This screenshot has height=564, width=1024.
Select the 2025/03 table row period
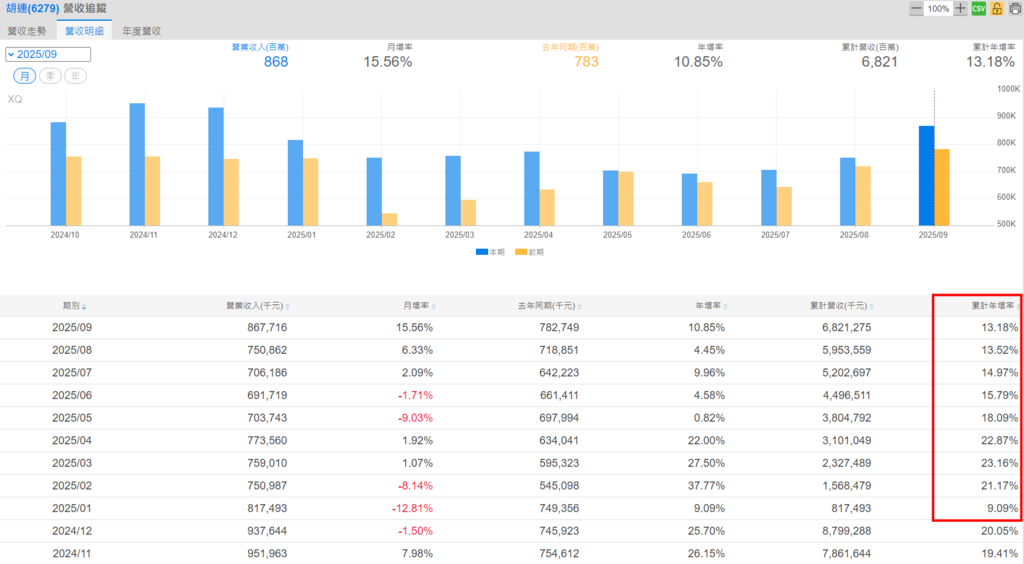point(72,463)
